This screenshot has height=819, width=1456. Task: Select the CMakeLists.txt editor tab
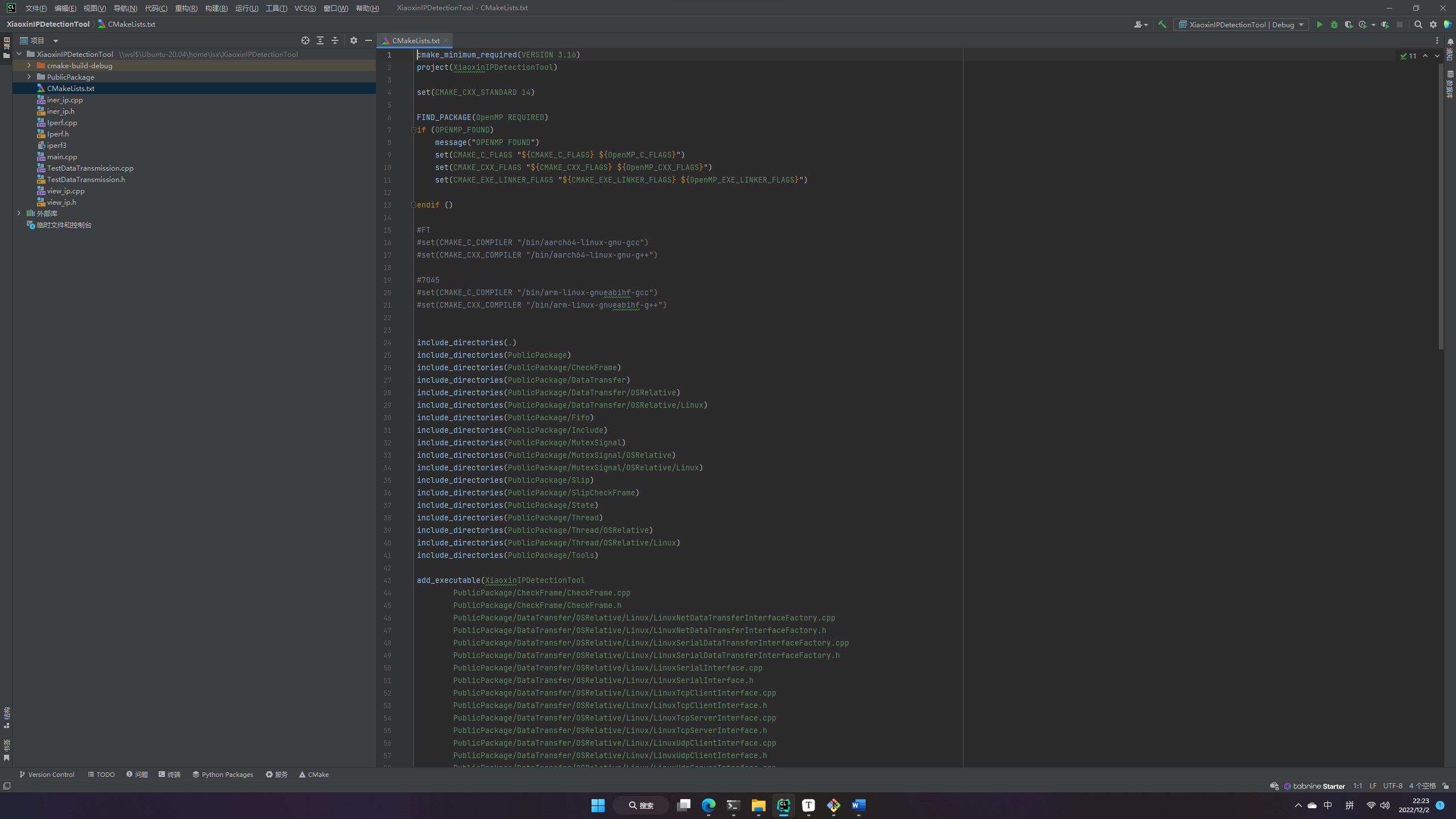415,40
